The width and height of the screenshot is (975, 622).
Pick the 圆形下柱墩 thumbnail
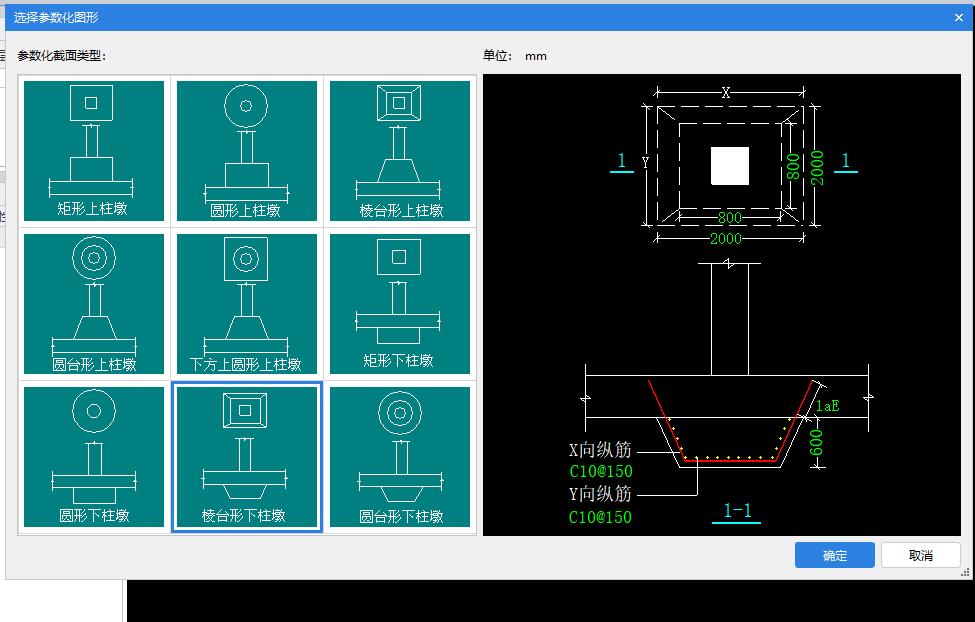tap(94, 457)
